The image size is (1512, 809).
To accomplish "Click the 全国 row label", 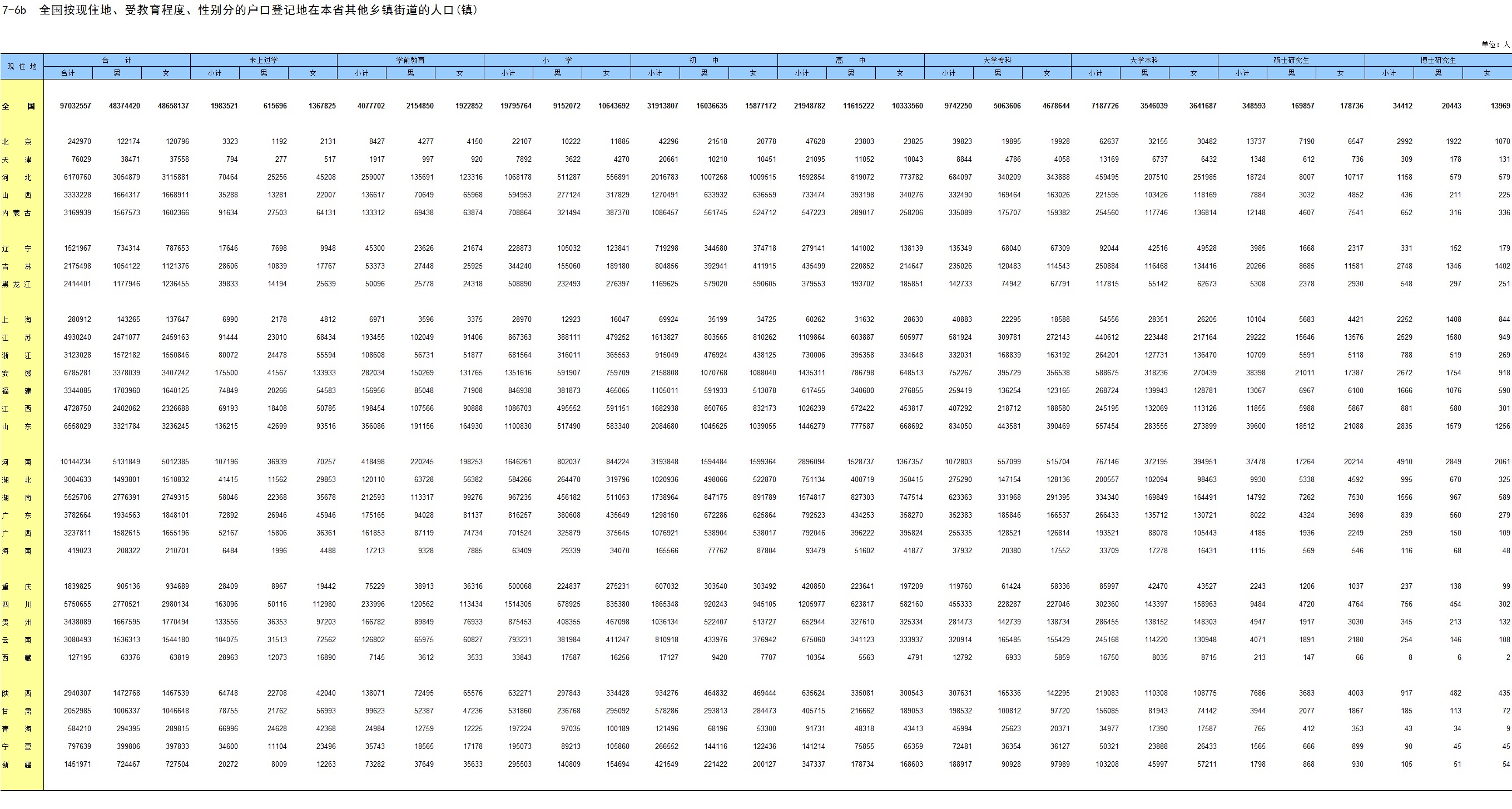I will pos(18,106).
